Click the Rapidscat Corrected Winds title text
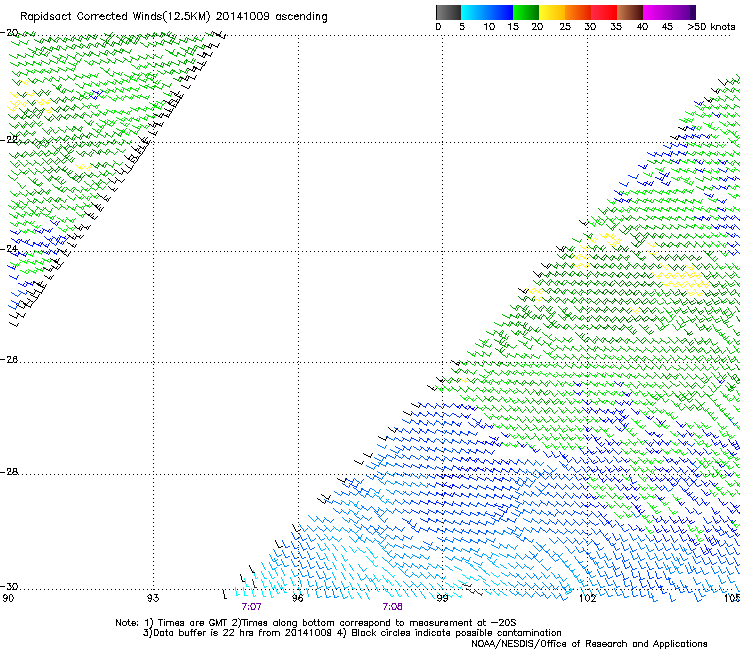 (174, 17)
